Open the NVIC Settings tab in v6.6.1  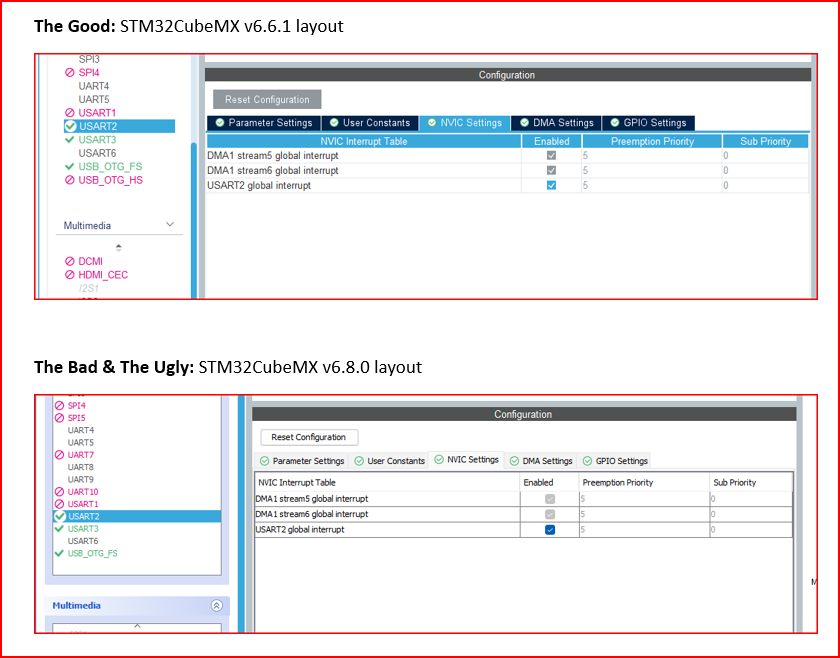click(465, 123)
